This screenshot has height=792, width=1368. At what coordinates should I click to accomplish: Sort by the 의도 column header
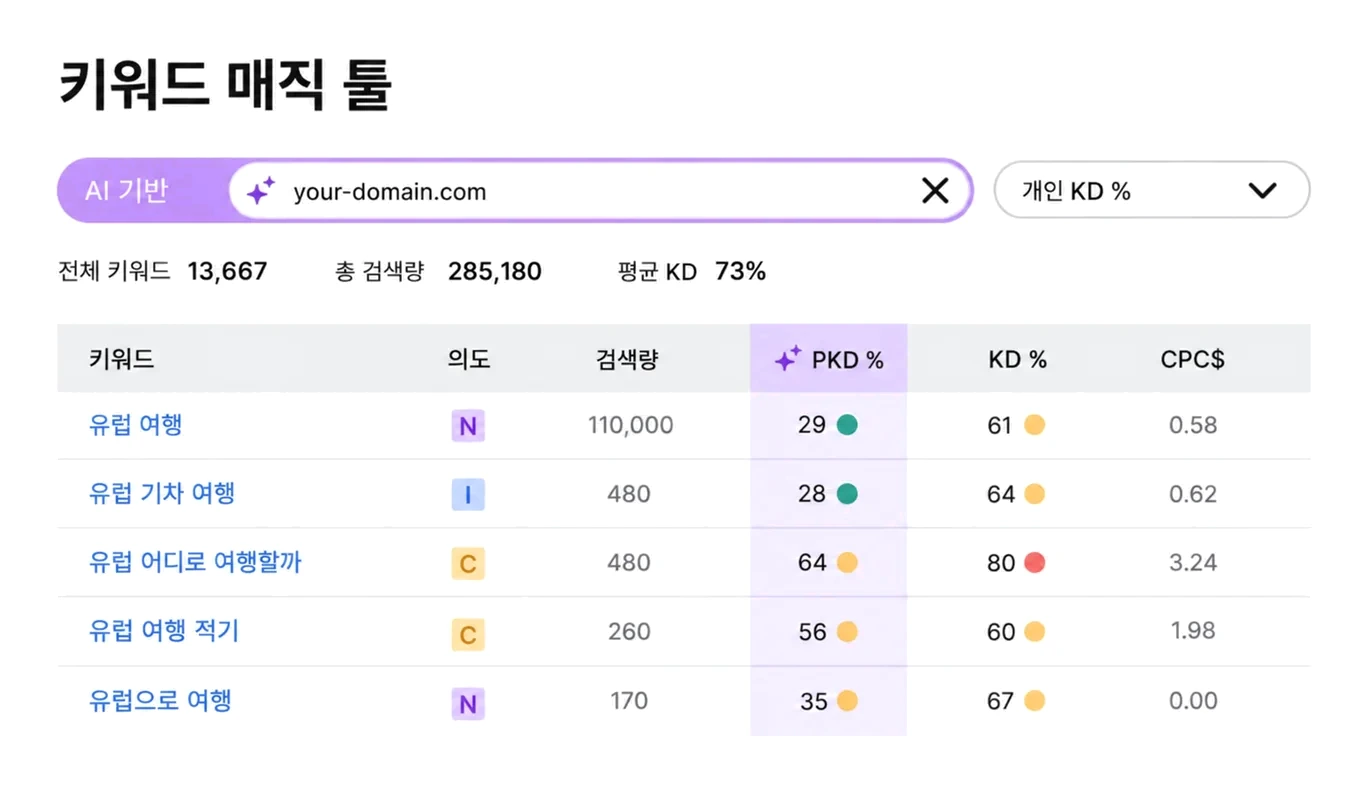pyautogui.click(x=469, y=359)
